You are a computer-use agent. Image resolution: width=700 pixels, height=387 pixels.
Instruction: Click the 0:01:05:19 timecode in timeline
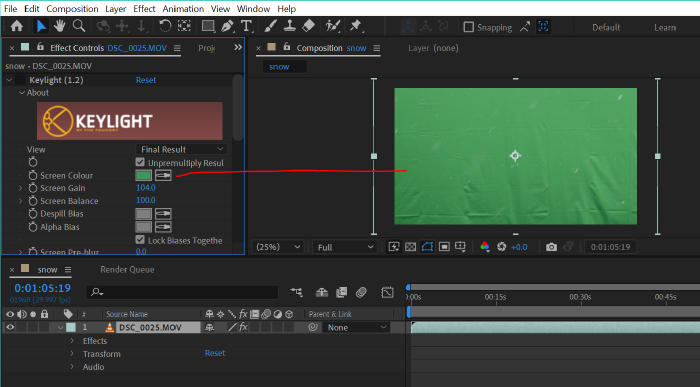click(42, 288)
